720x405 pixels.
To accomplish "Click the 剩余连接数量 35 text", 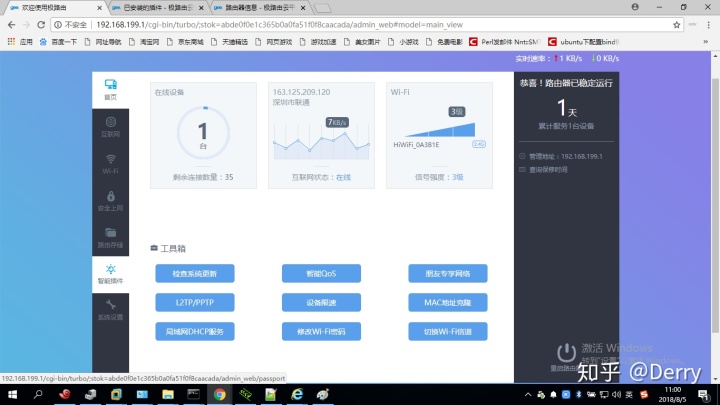I will pyautogui.click(x=203, y=177).
